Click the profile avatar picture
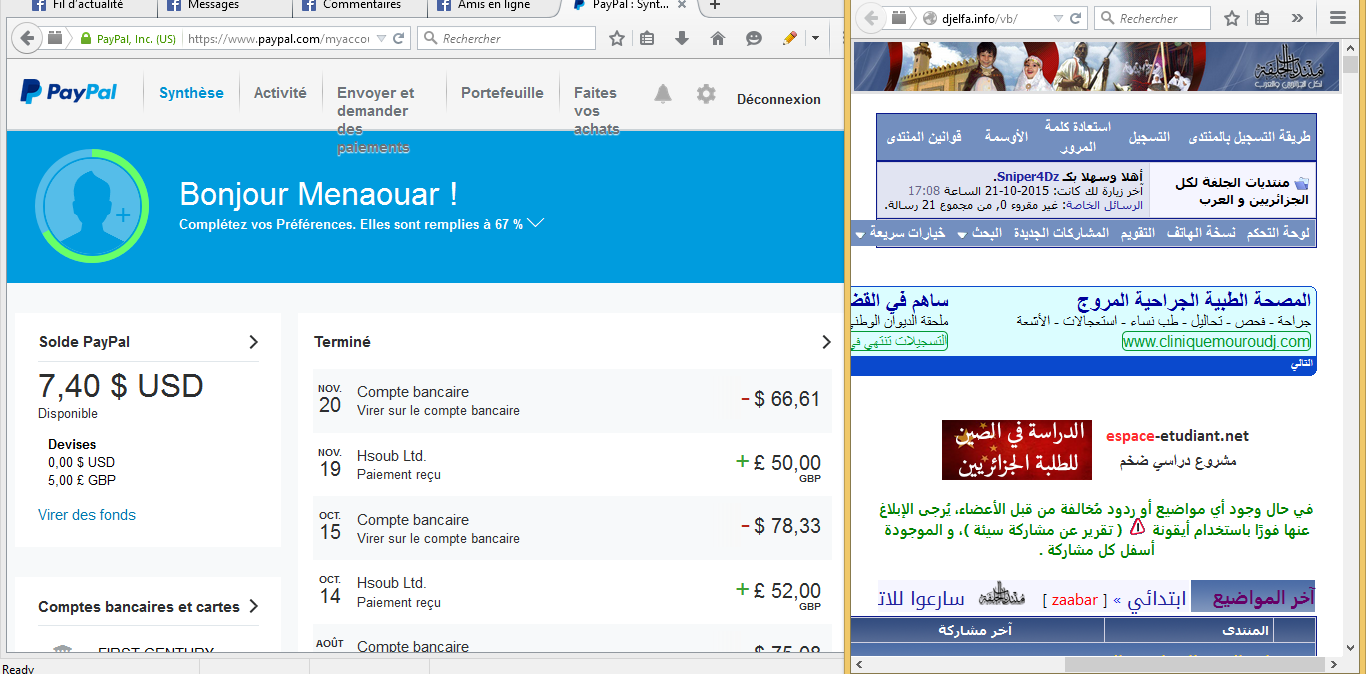 [92, 207]
